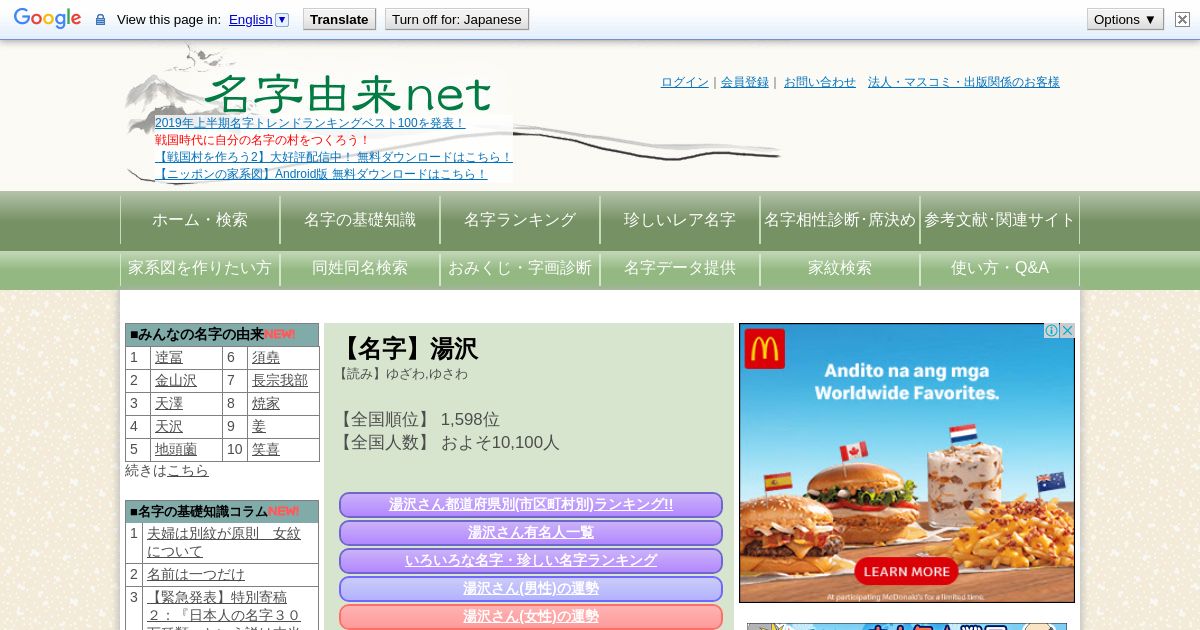The height and width of the screenshot is (630, 1200).
Task: Close the Google translate bar
Action: click(1182, 19)
